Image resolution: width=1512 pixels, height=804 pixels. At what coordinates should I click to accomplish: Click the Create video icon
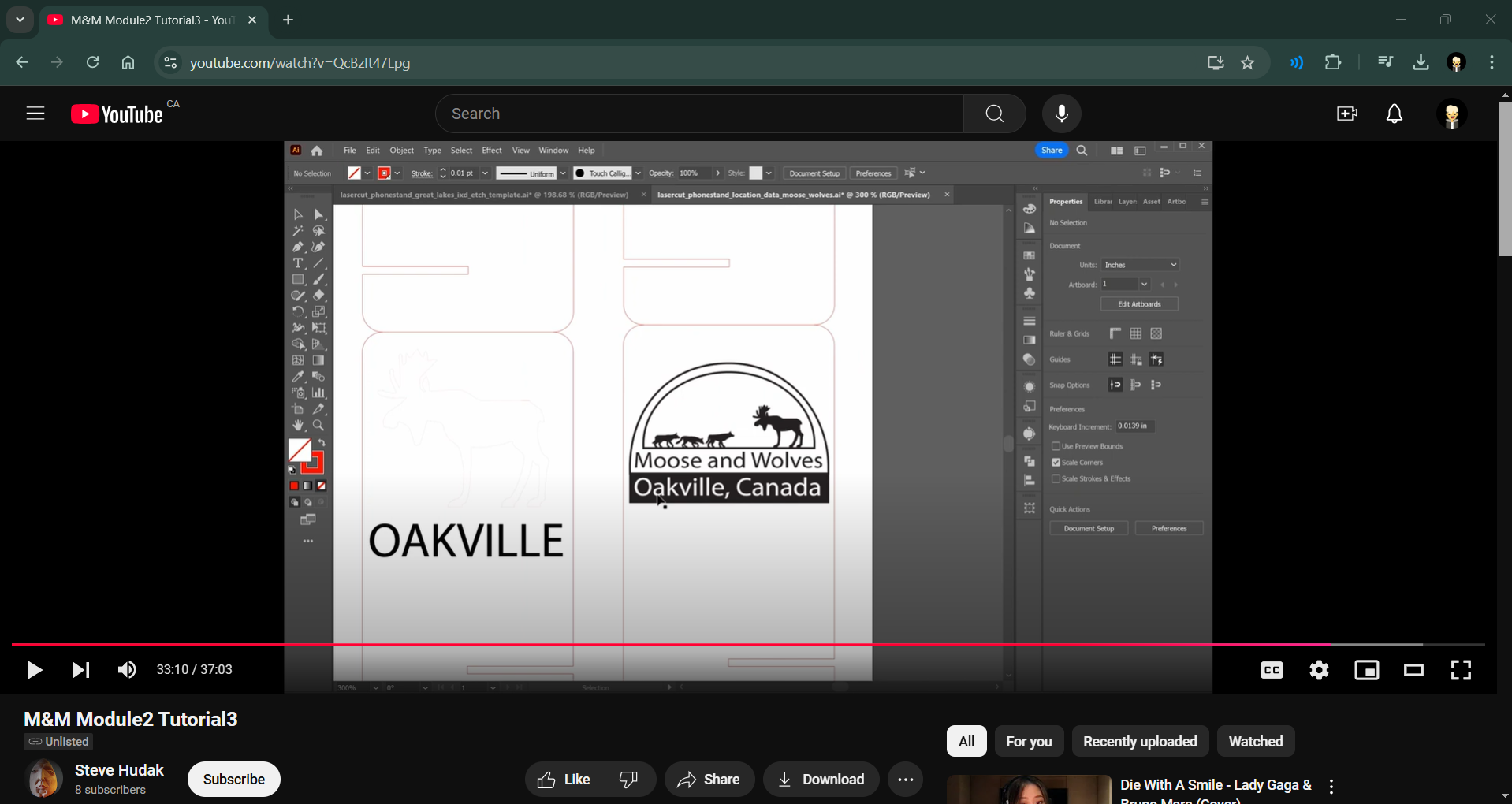coord(1346,114)
